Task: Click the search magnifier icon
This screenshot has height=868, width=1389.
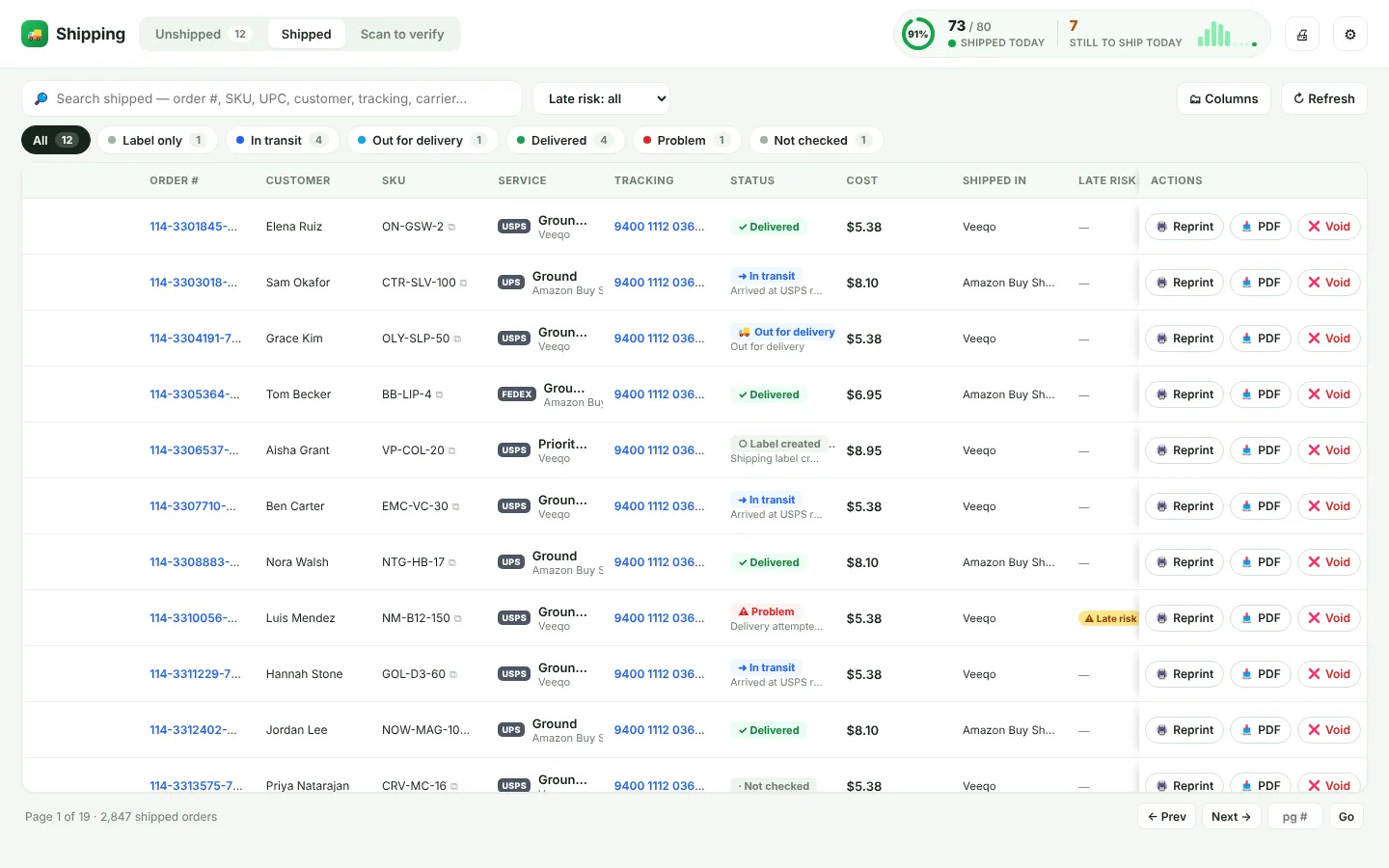Action: (x=41, y=98)
